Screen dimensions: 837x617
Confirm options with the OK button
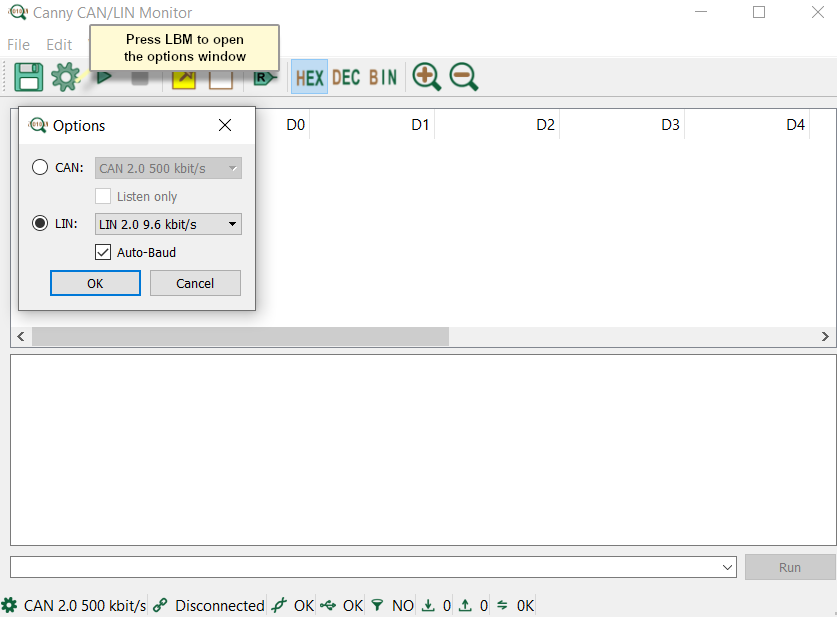(96, 283)
